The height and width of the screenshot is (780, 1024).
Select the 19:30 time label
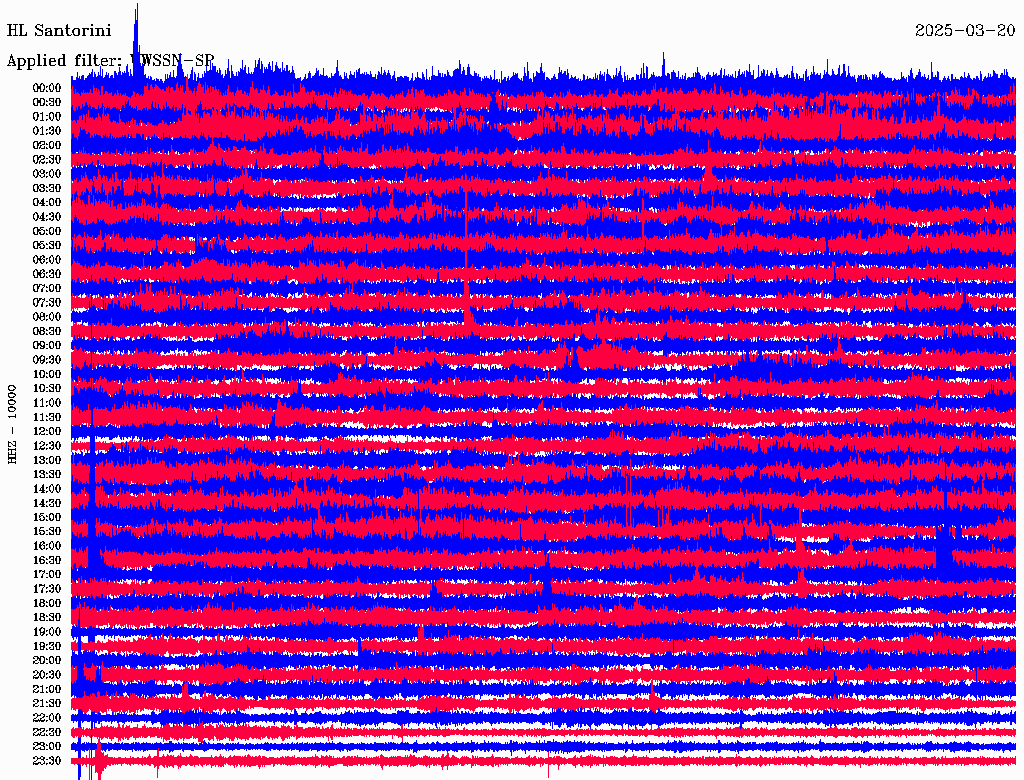(47, 647)
